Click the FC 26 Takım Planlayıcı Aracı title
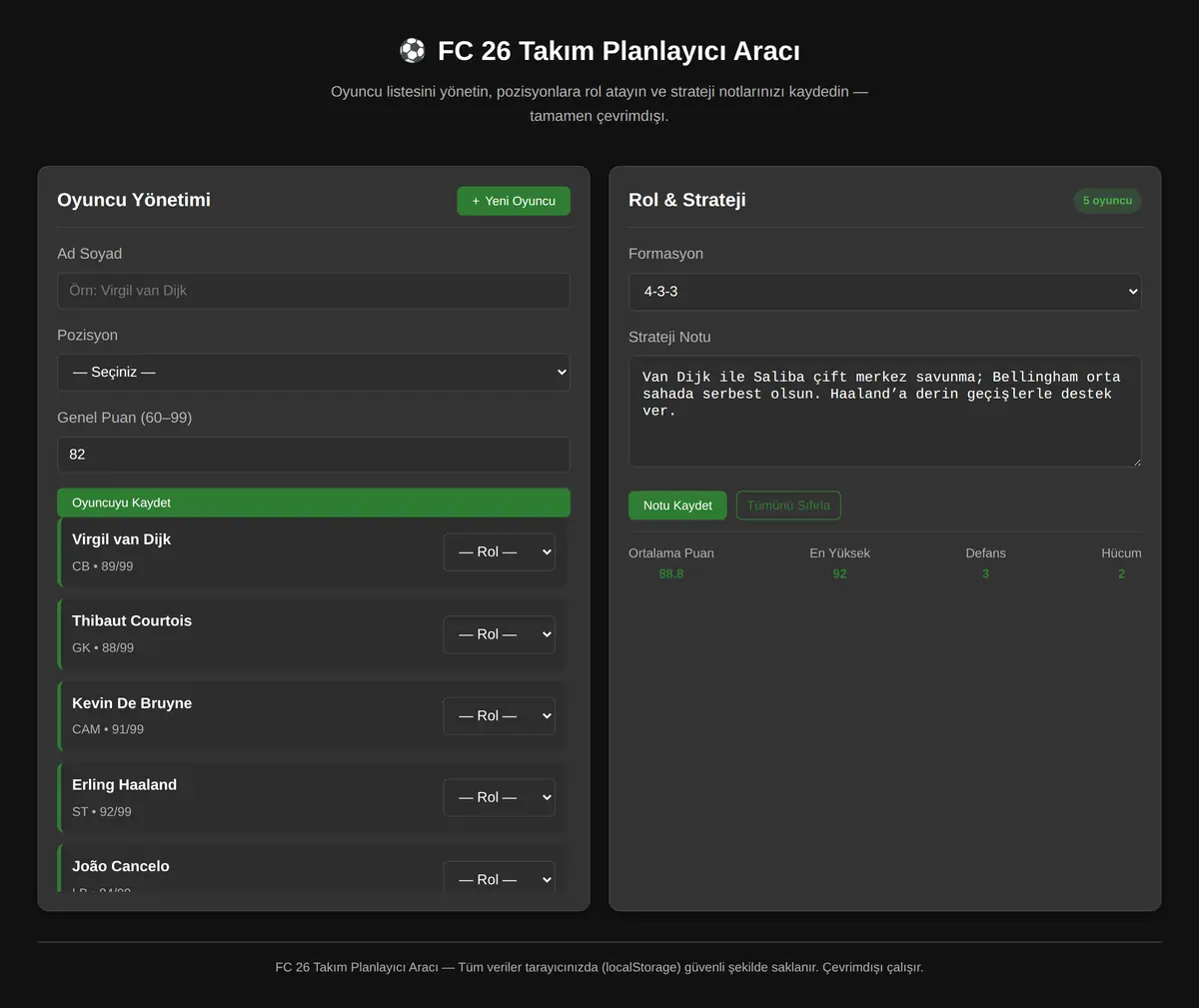Screen dimensions: 1199x1008 (x=618, y=51)
